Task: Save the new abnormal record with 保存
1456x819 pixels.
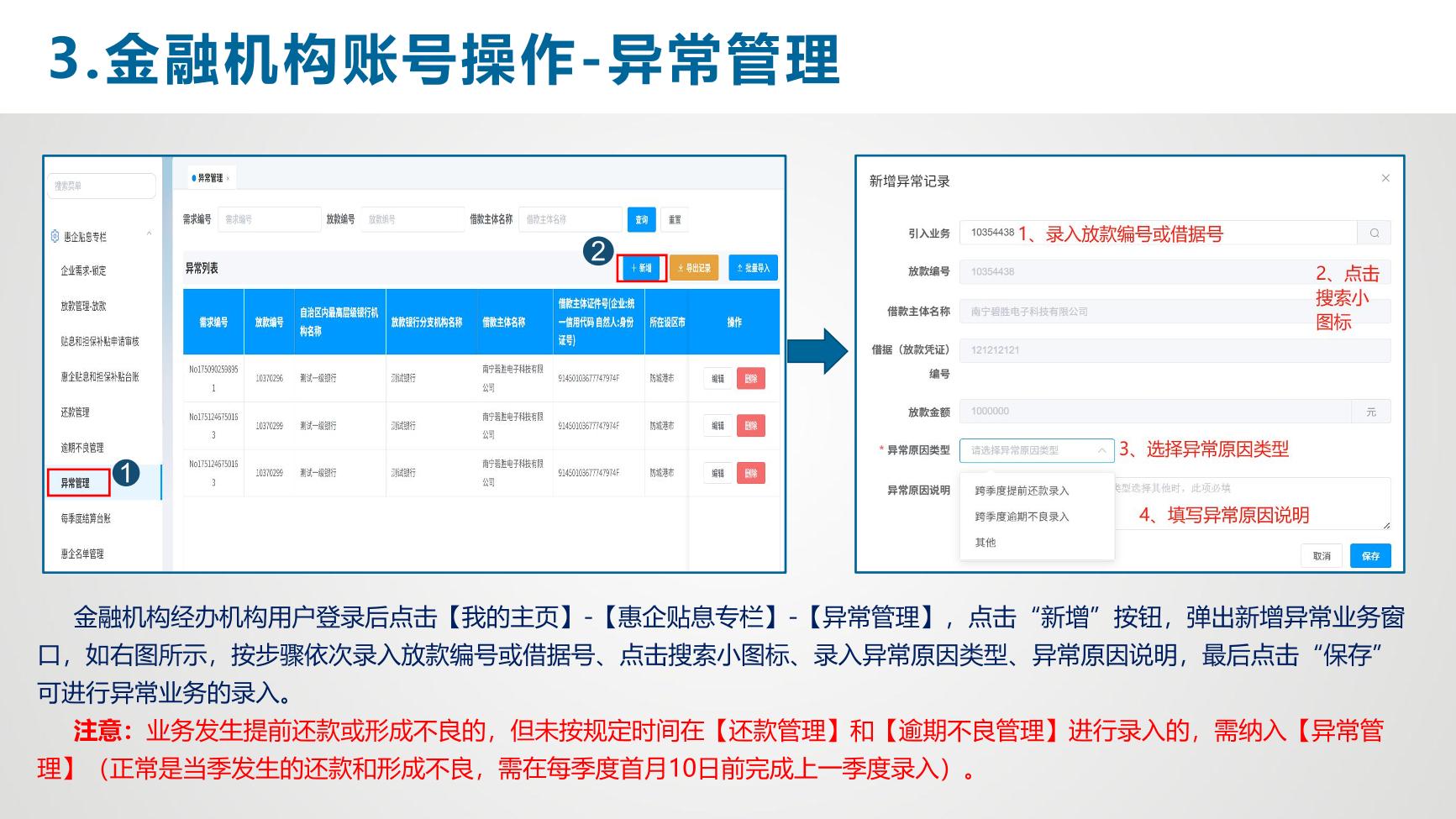Action: (1370, 556)
